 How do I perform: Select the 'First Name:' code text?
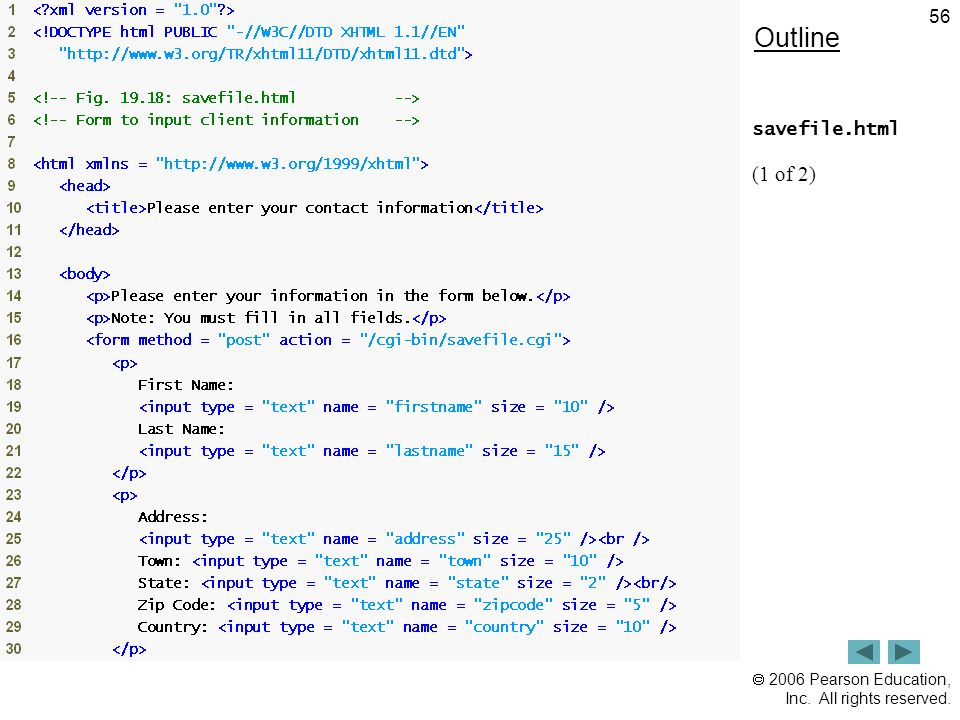tap(186, 385)
